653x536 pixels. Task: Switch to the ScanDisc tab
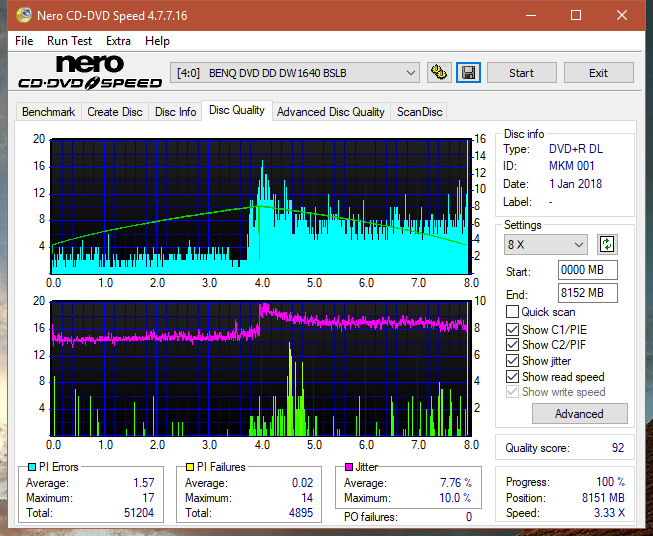(x=419, y=112)
